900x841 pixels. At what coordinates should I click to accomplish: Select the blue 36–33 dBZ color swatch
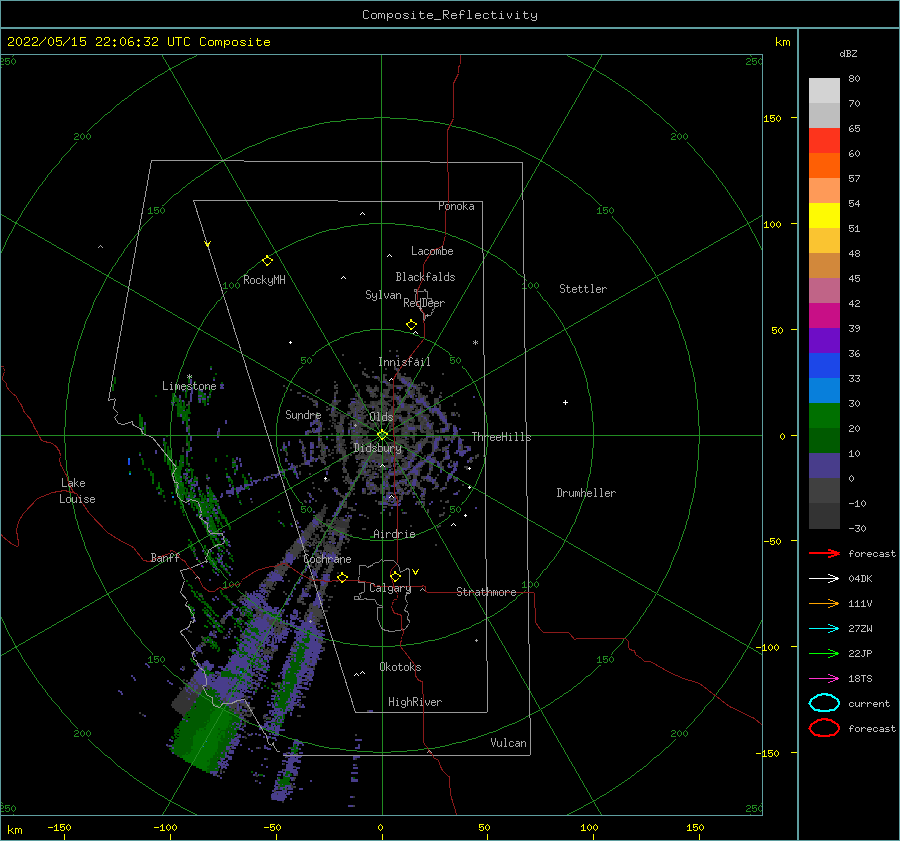(824, 366)
